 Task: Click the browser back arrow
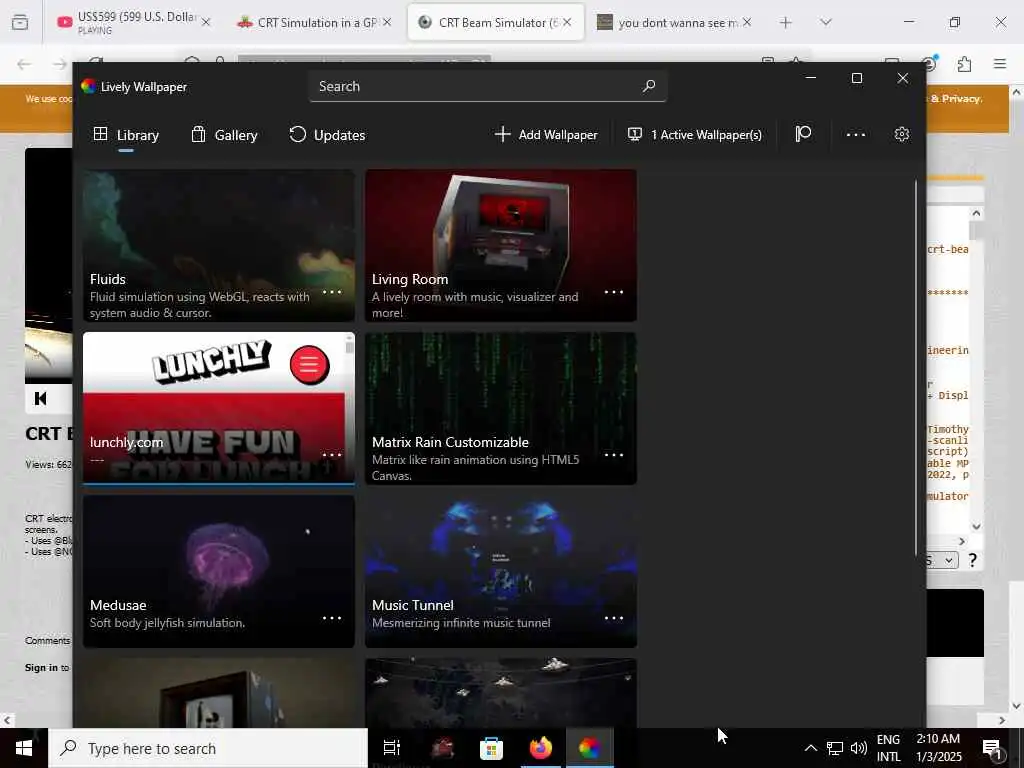[24, 64]
